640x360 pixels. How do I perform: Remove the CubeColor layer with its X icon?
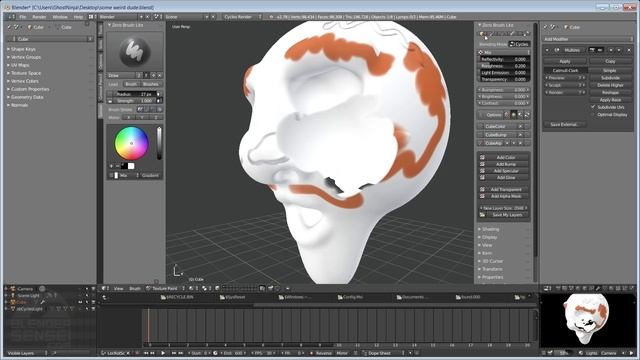[x=520, y=127]
